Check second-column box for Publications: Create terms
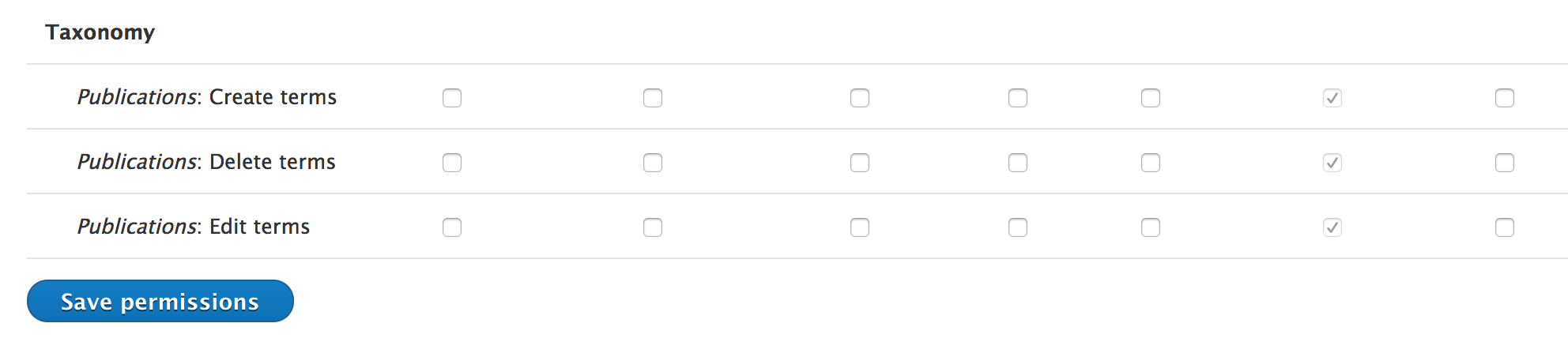Screen dimensions: 1568x357 [x=653, y=98]
